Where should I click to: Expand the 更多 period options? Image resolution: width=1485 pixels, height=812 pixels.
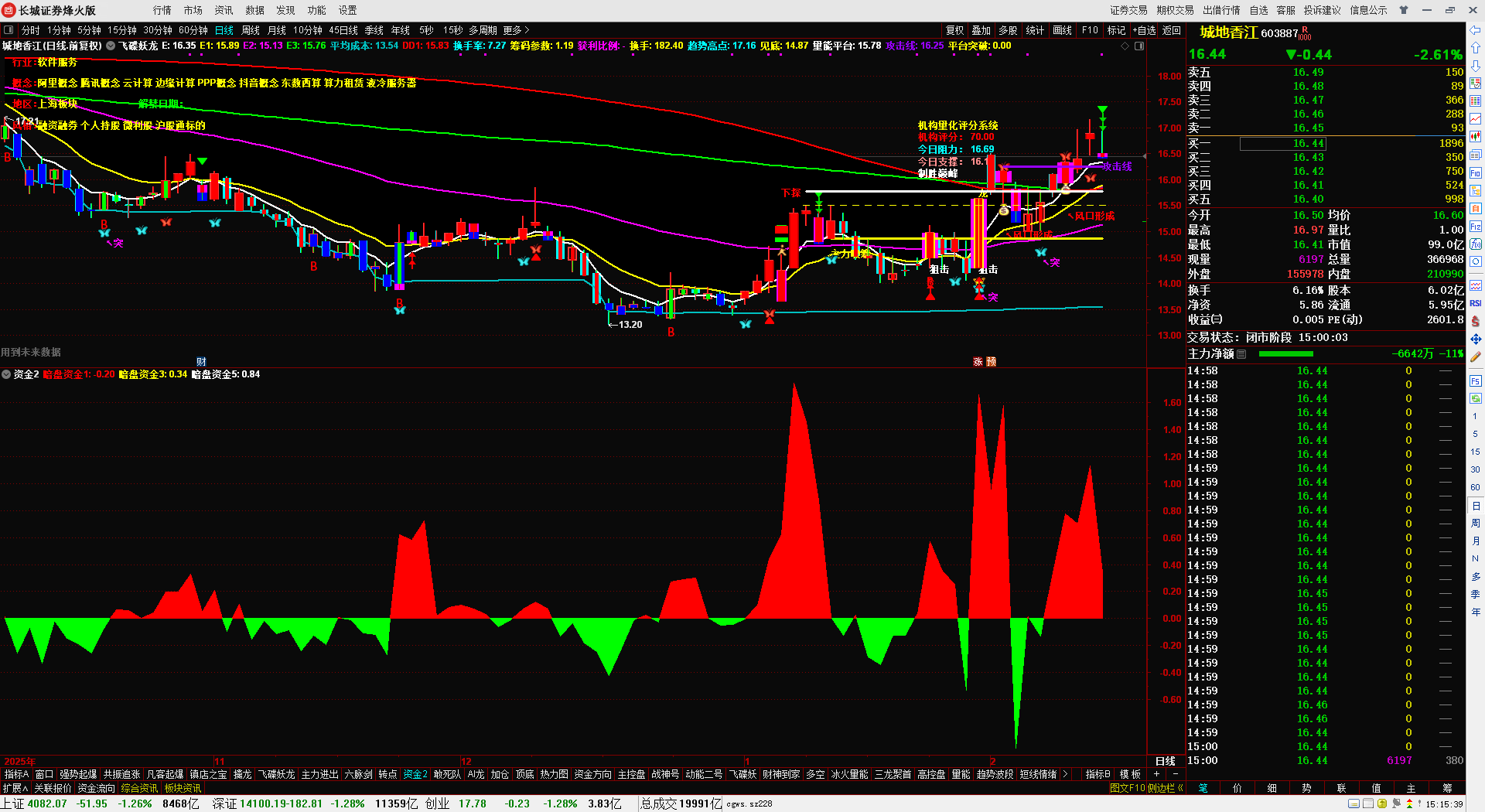click(x=516, y=30)
